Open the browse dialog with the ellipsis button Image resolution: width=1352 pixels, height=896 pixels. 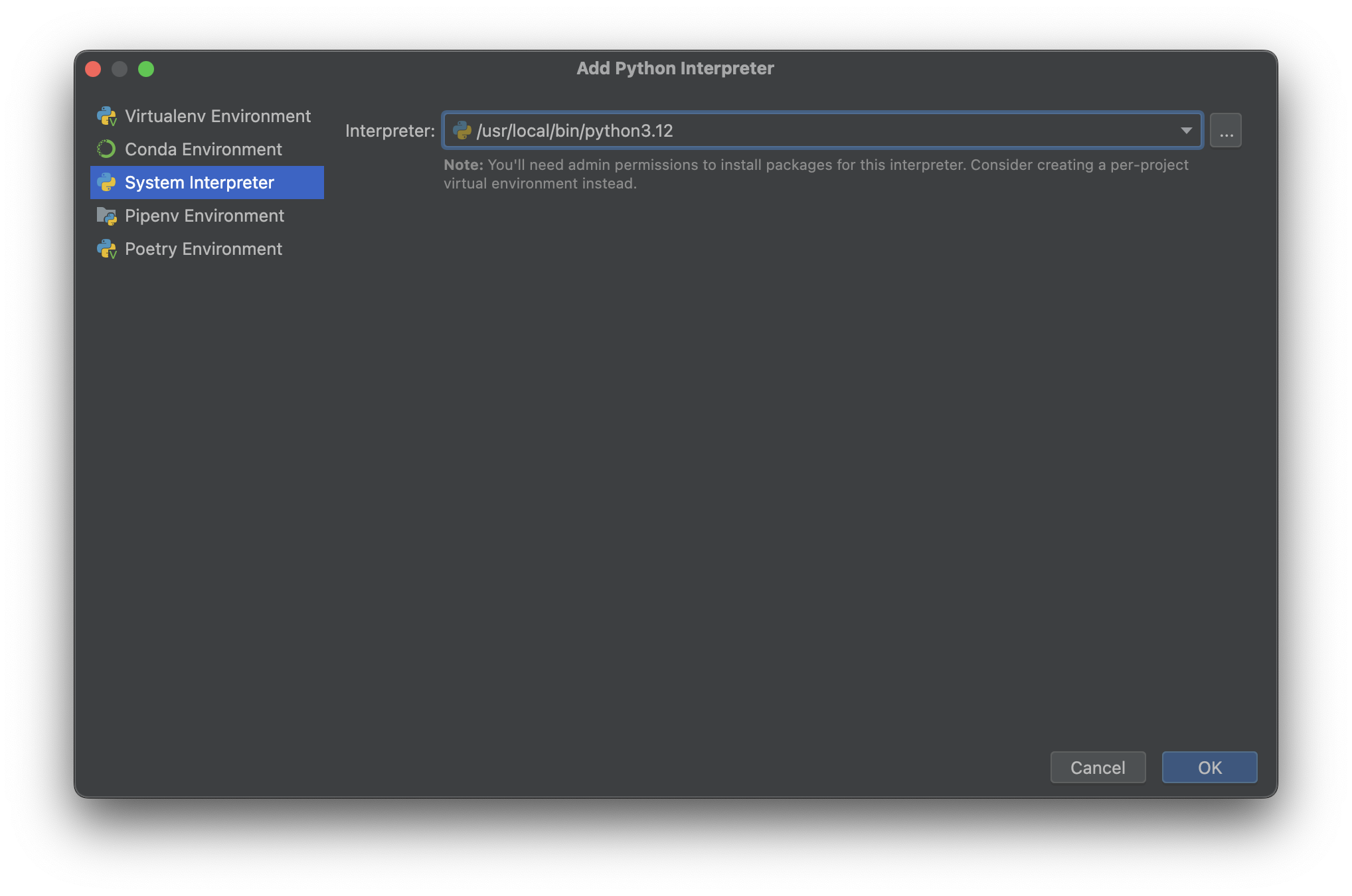1226,129
